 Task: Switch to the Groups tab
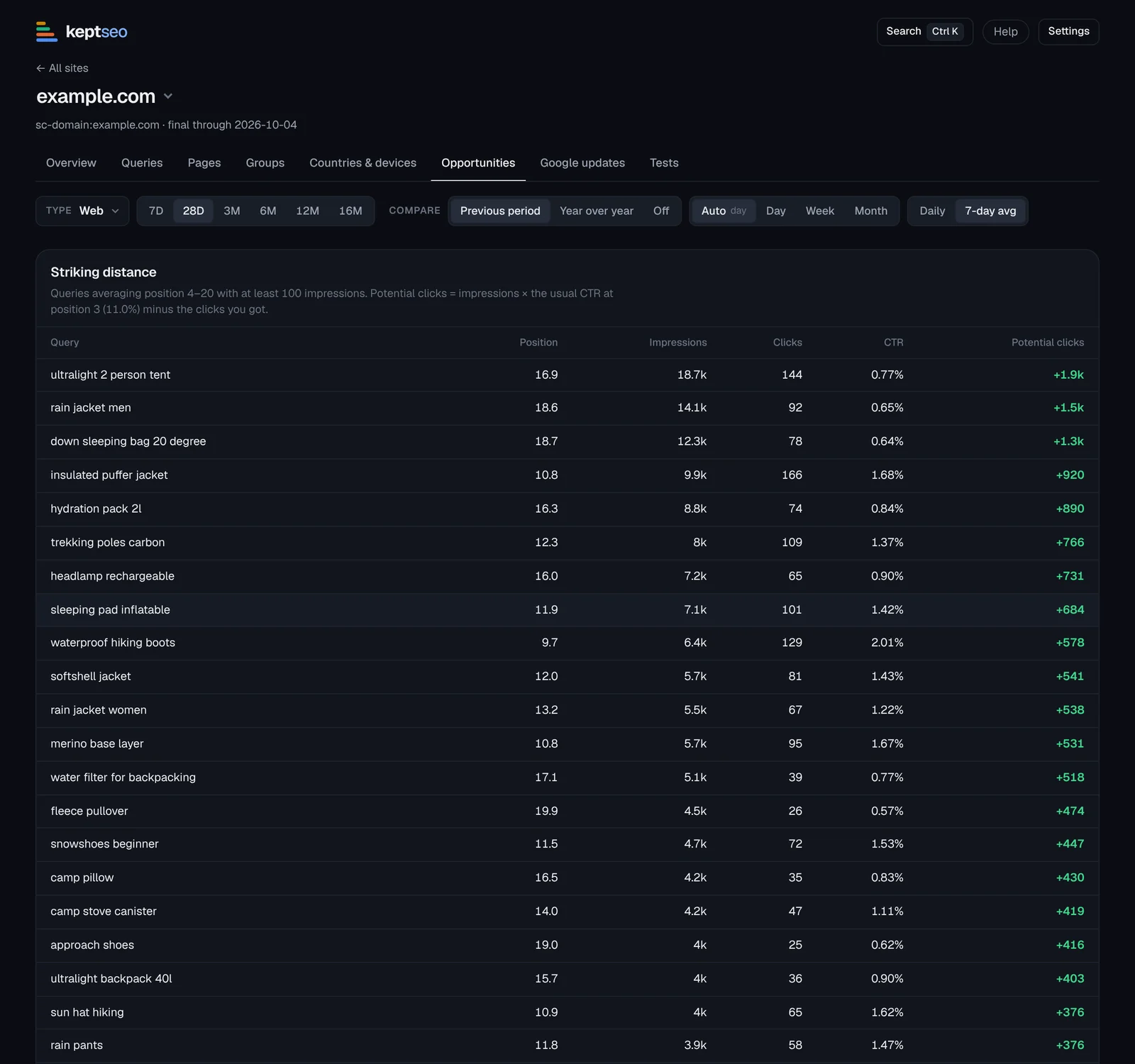[265, 163]
